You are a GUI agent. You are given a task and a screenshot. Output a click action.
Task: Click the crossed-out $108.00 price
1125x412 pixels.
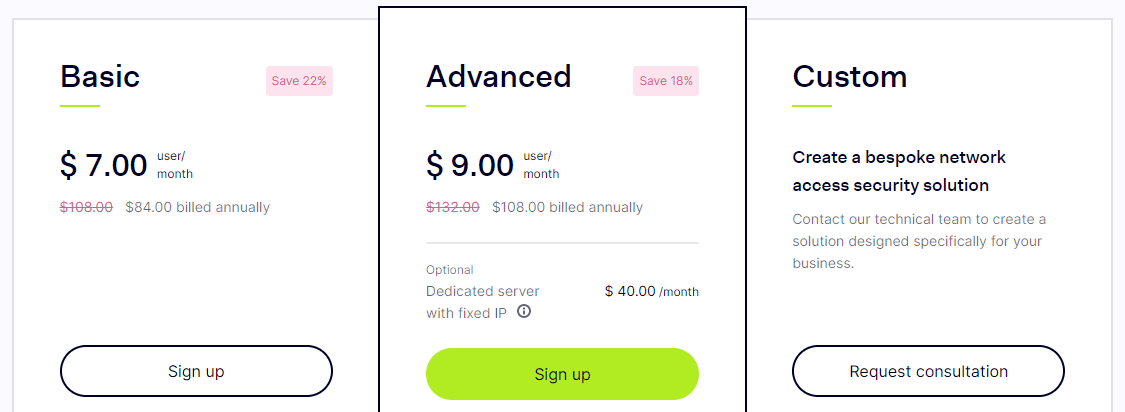coord(87,207)
